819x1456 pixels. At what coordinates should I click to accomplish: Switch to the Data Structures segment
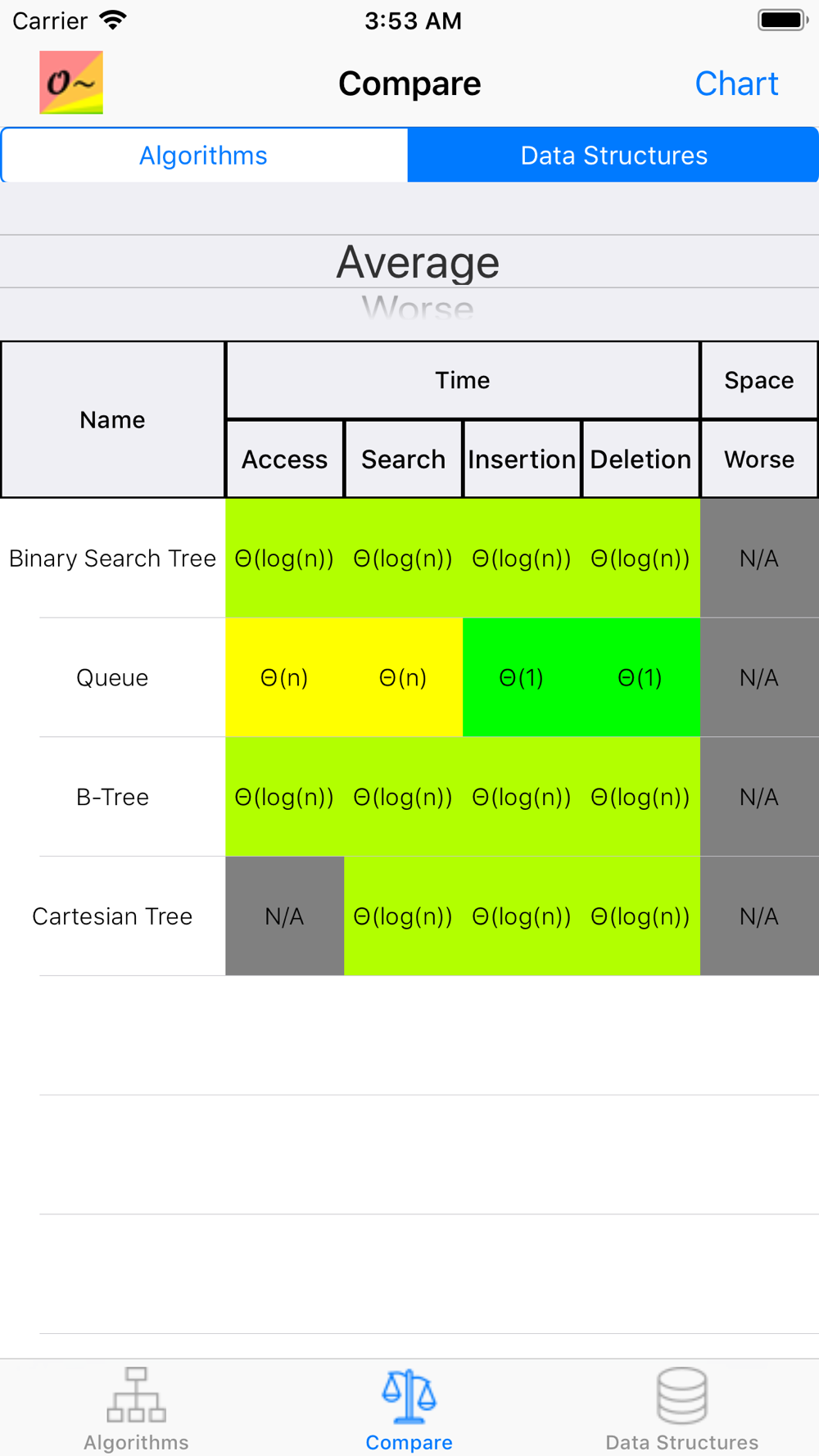pos(613,155)
